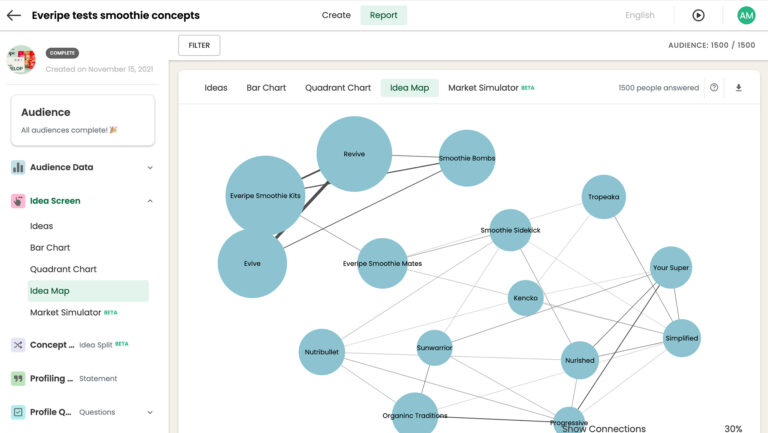The height and width of the screenshot is (433, 768).
Task: Click the Profiling statement quote icon
Action: [18, 379]
